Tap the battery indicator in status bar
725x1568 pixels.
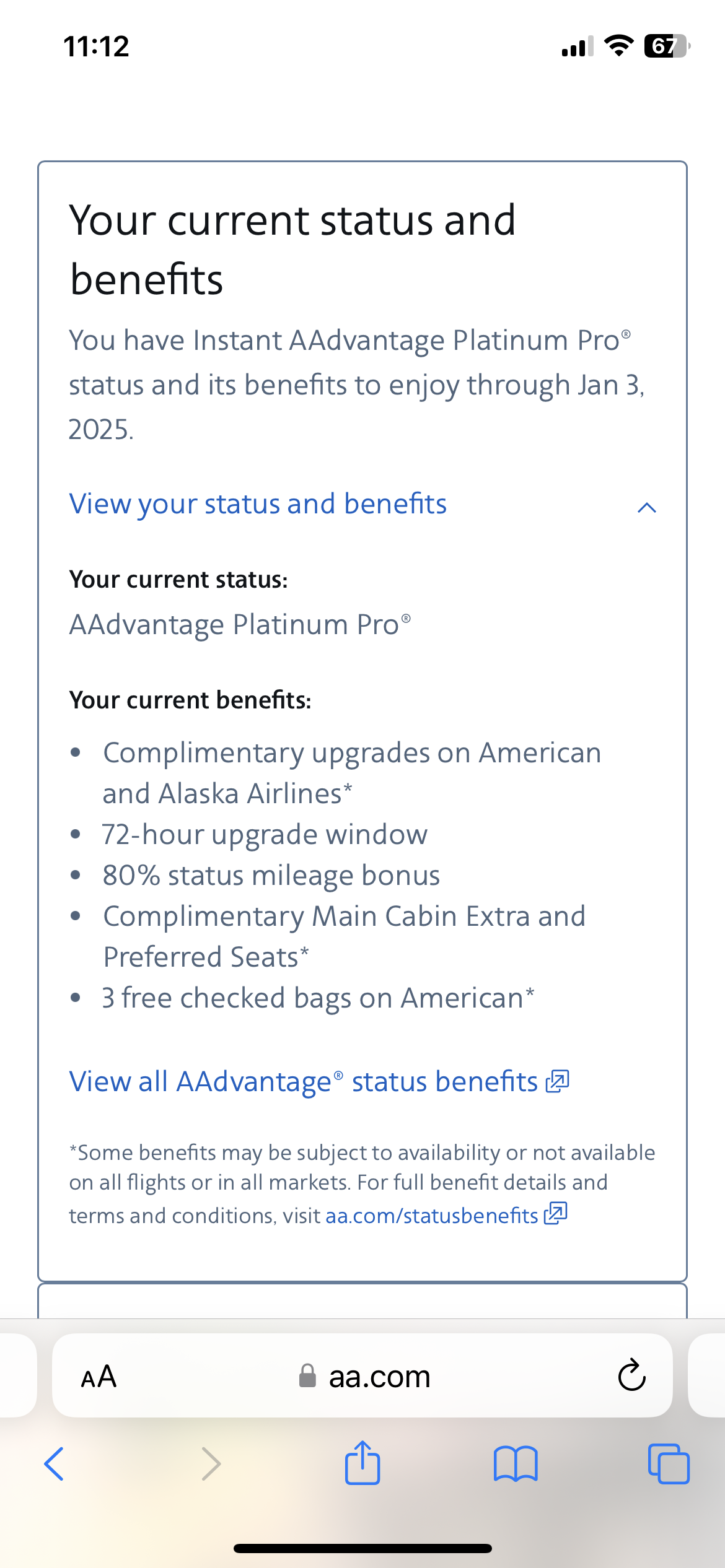(667, 46)
